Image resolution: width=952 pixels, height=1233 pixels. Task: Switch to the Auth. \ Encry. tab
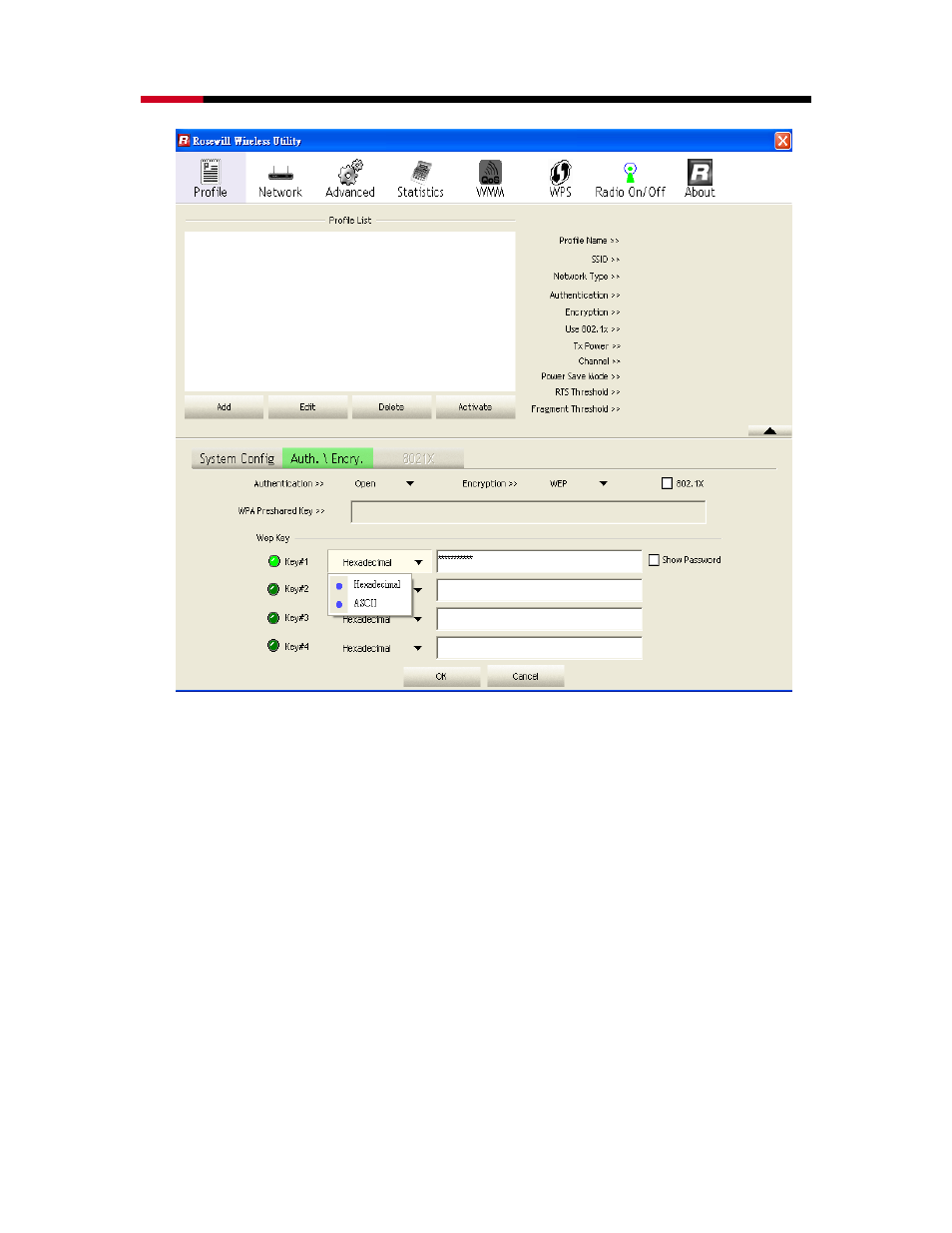pyautogui.click(x=327, y=458)
